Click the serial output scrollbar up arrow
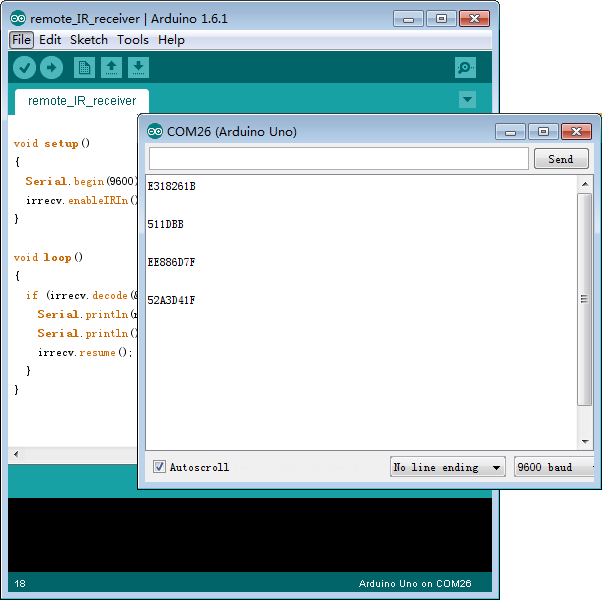Screen dimensions: 603x600 [585, 184]
